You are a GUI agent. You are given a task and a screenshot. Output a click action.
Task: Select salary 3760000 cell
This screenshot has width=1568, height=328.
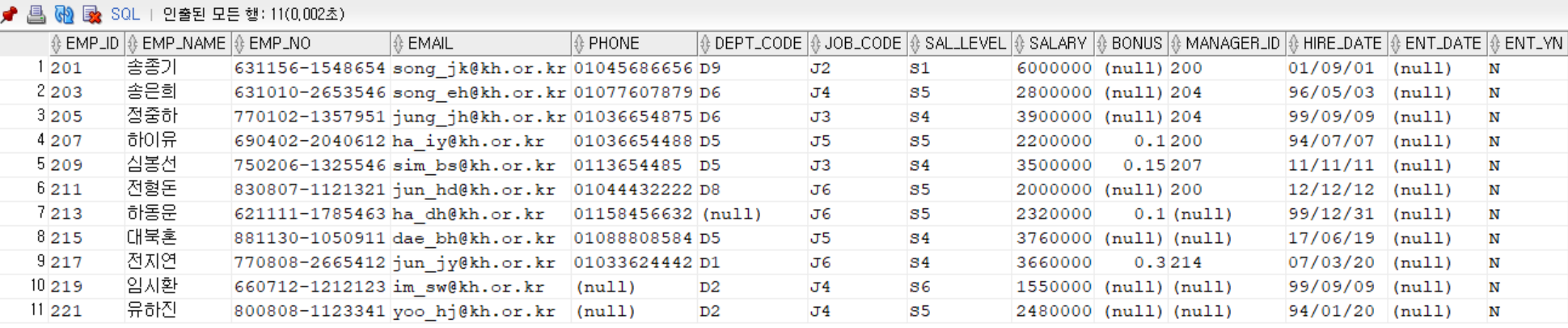click(x=1052, y=238)
